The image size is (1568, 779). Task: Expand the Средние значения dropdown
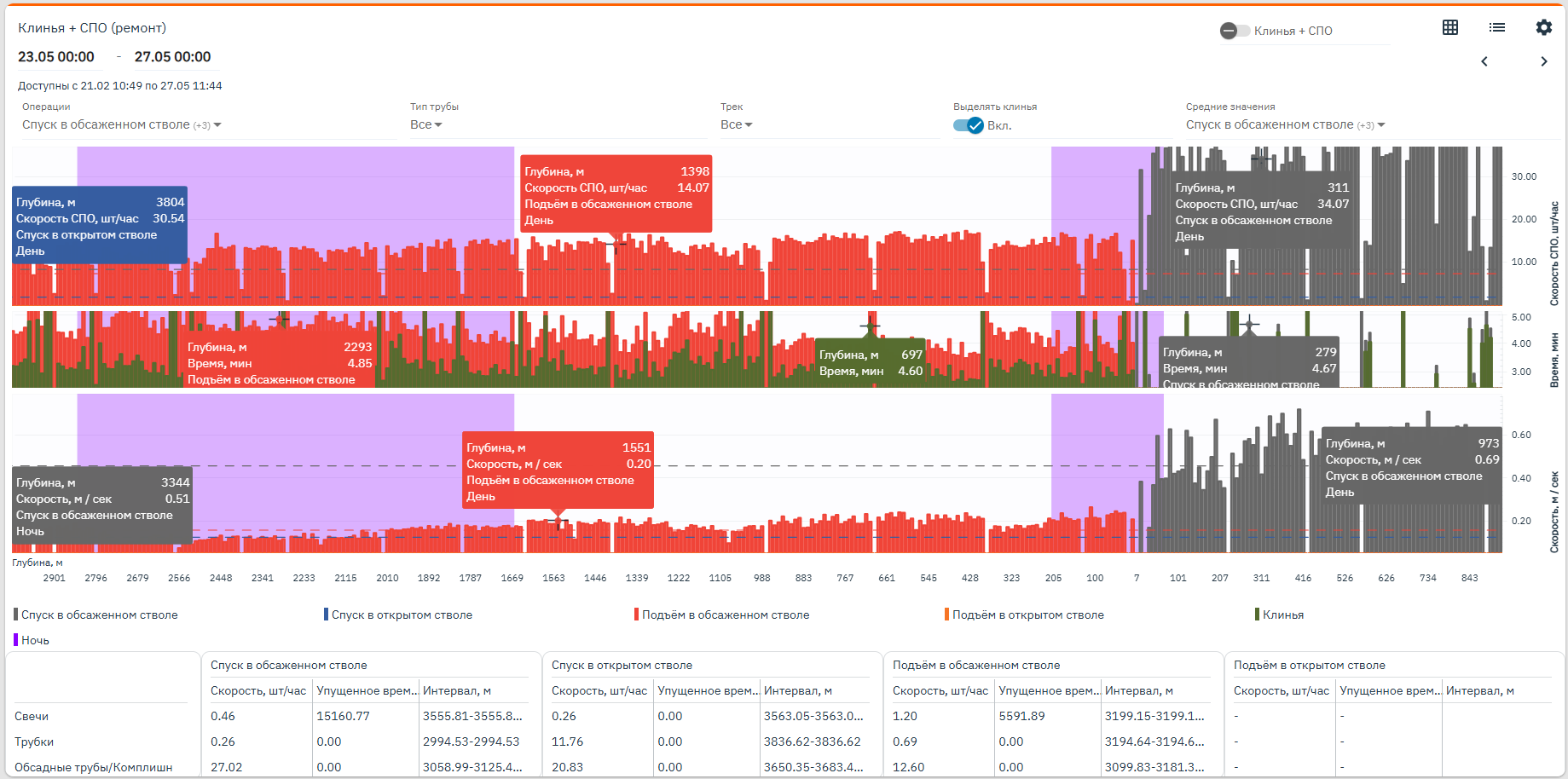click(1286, 124)
